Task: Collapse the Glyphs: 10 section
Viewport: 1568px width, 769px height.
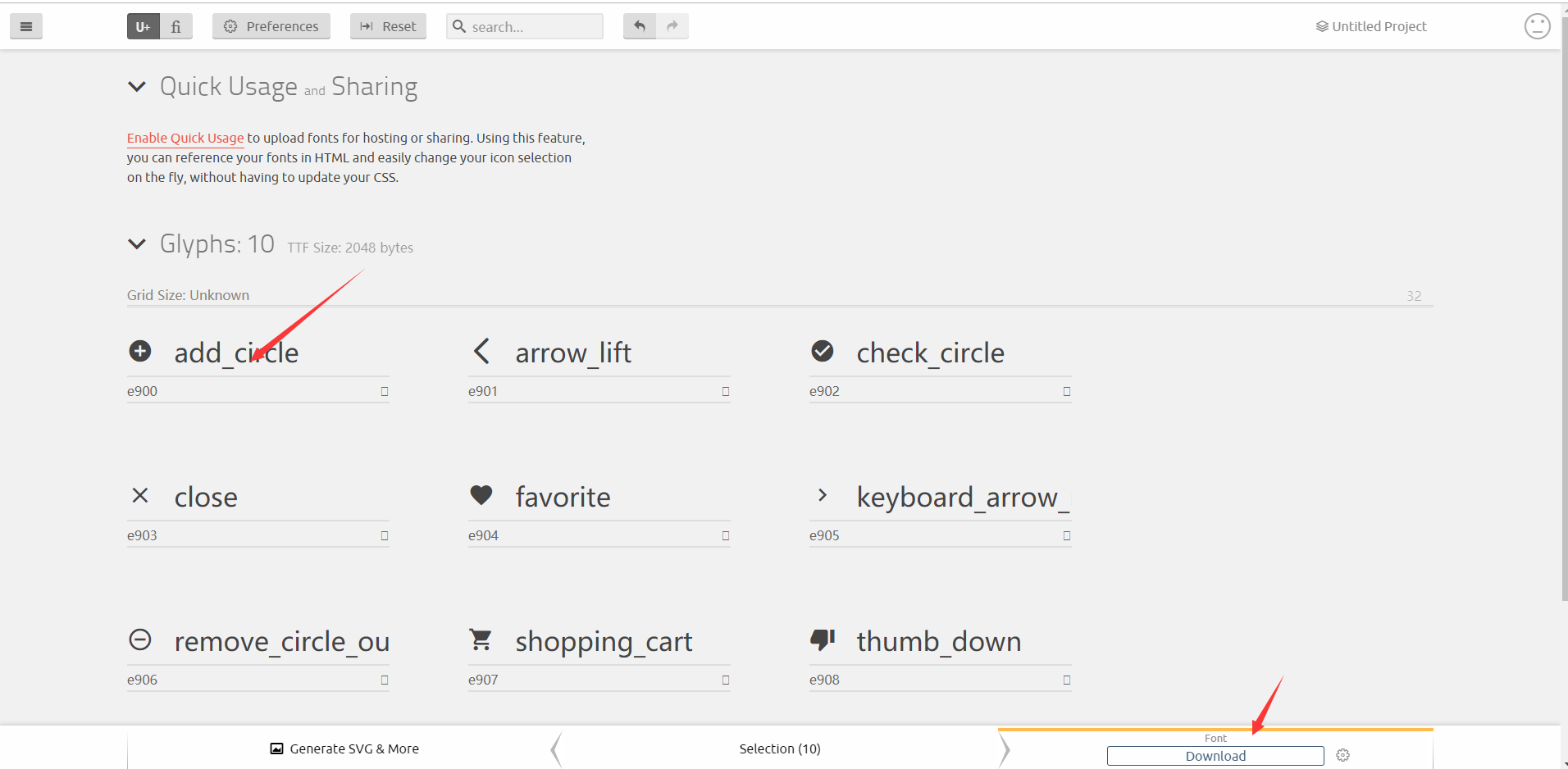Action: [x=137, y=243]
